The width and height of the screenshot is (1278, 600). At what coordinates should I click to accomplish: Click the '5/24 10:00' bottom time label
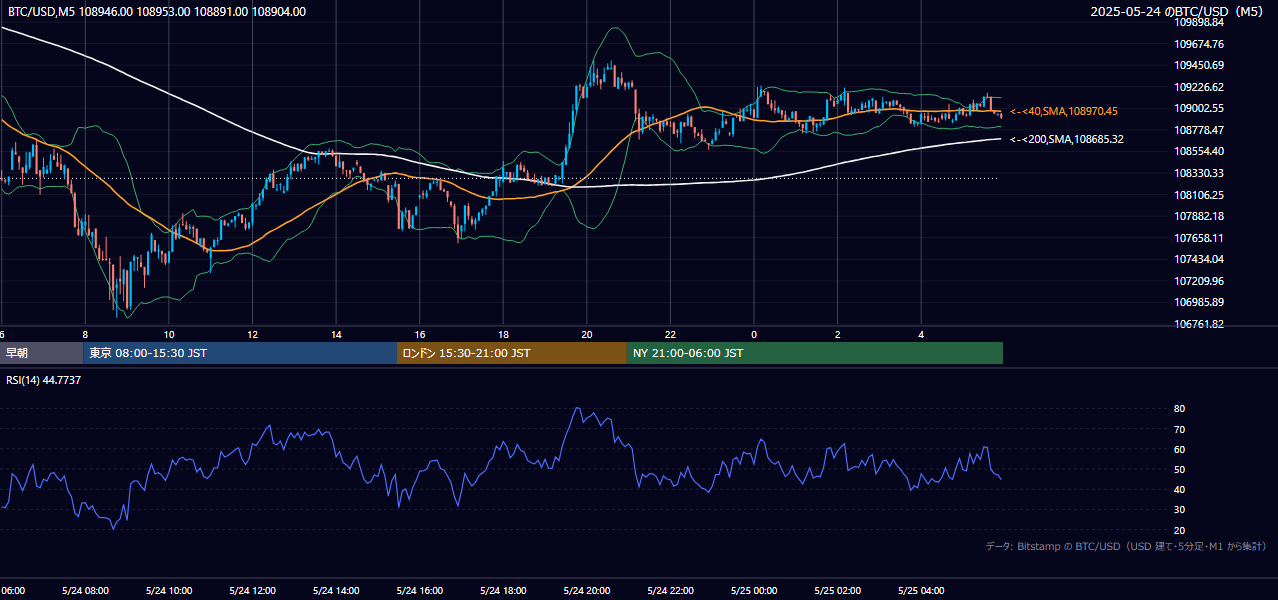tap(169, 590)
